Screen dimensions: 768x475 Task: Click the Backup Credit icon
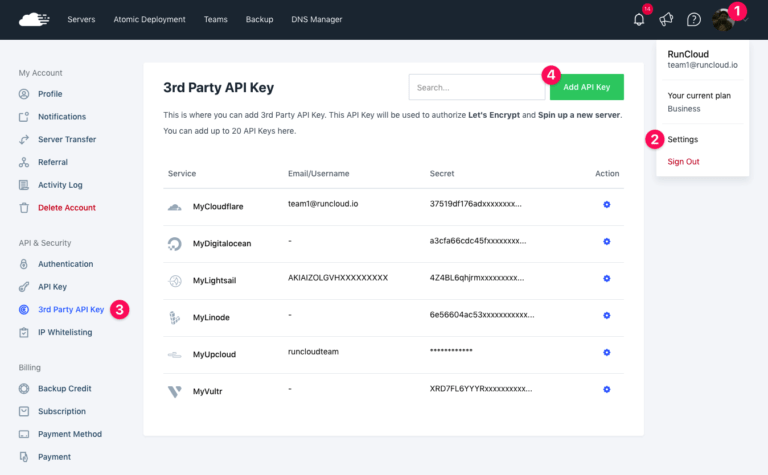point(24,389)
